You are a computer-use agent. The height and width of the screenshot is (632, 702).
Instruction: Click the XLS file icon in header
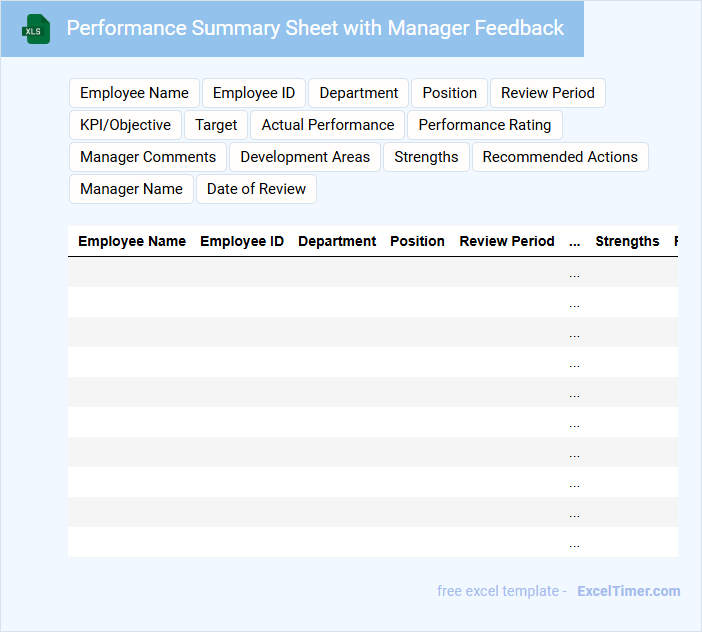coord(37,29)
